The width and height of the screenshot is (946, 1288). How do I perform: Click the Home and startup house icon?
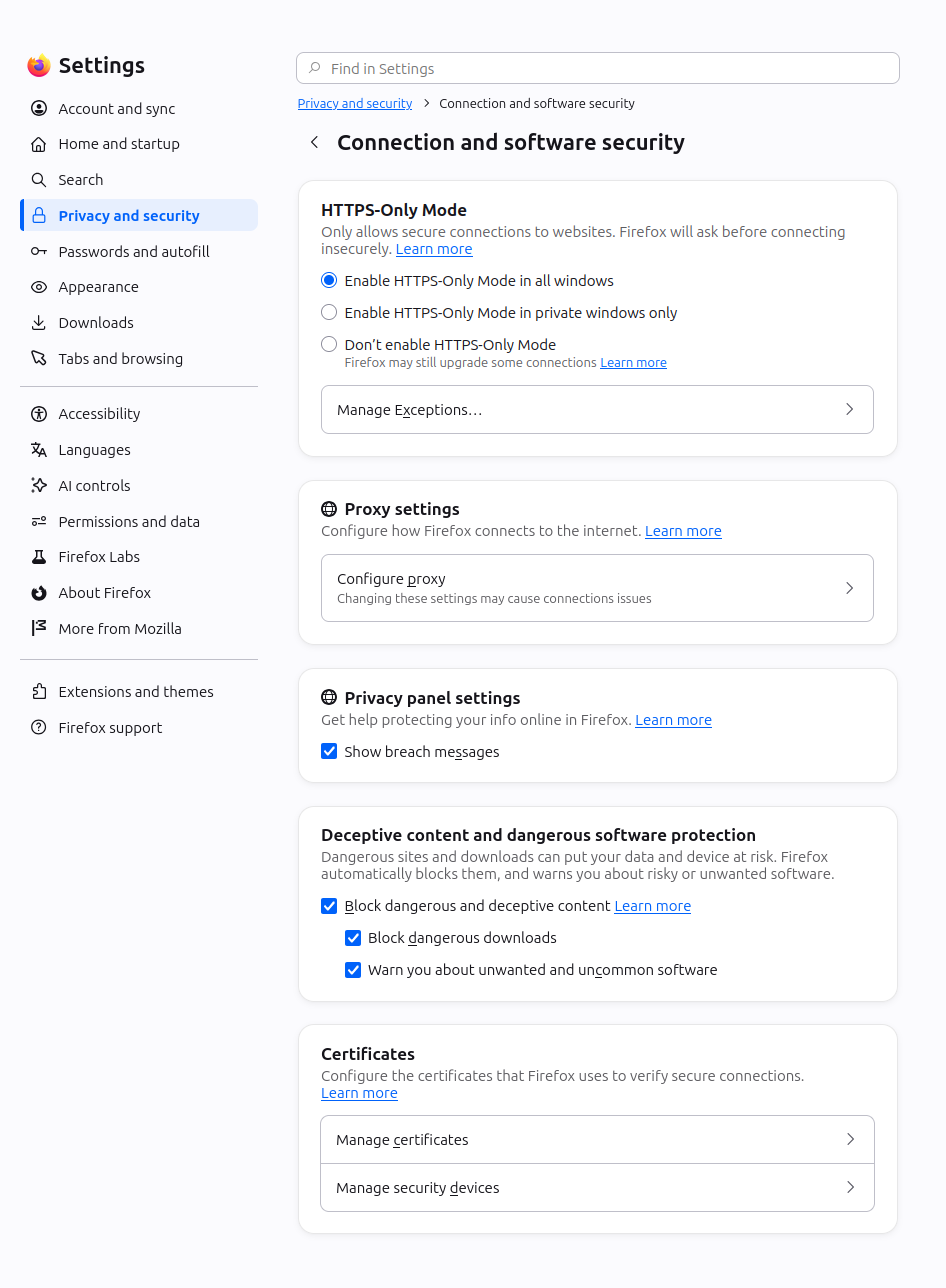[x=39, y=144]
